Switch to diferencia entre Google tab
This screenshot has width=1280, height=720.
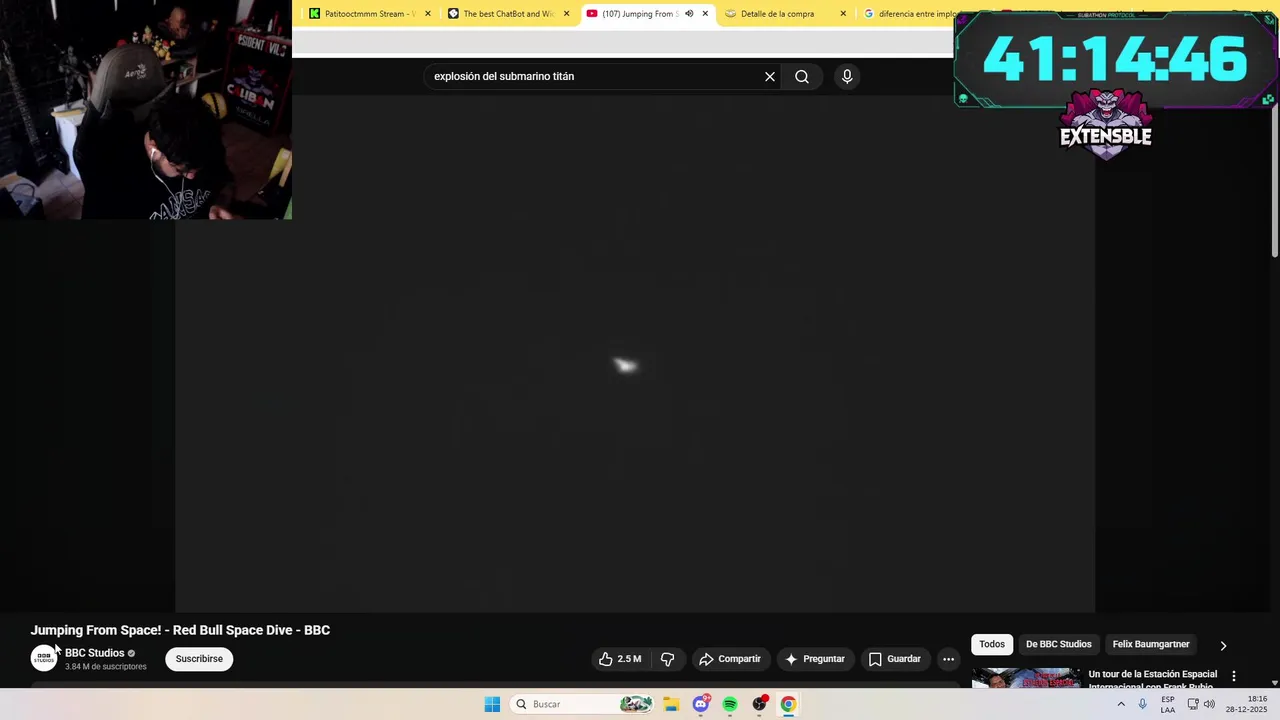pyautogui.click(x=910, y=14)
